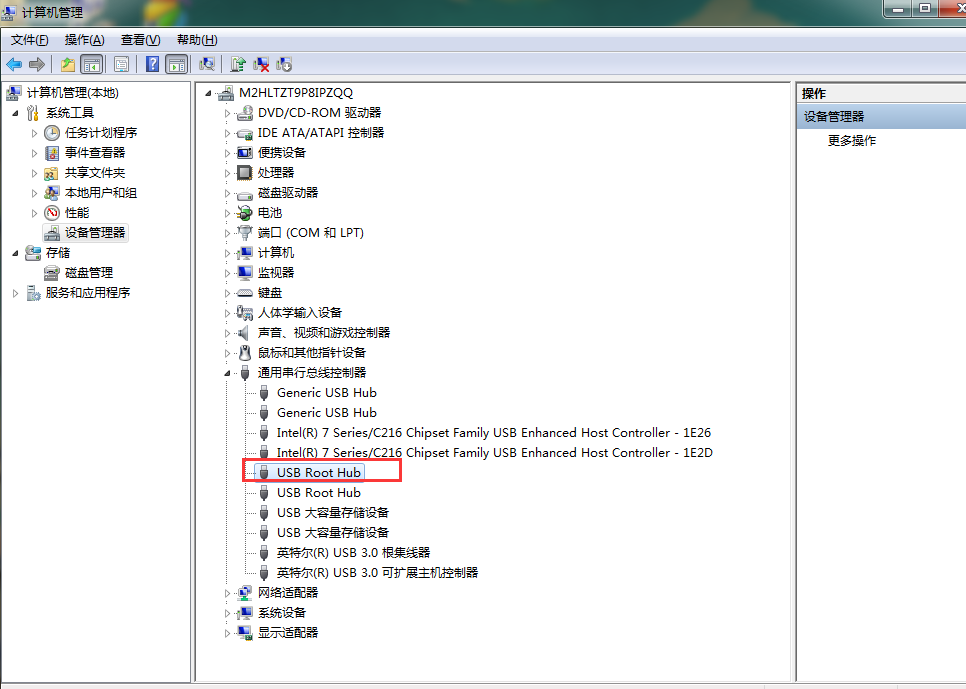Click 更多操作 in the actions pane
966x689 pixels.
851,141
